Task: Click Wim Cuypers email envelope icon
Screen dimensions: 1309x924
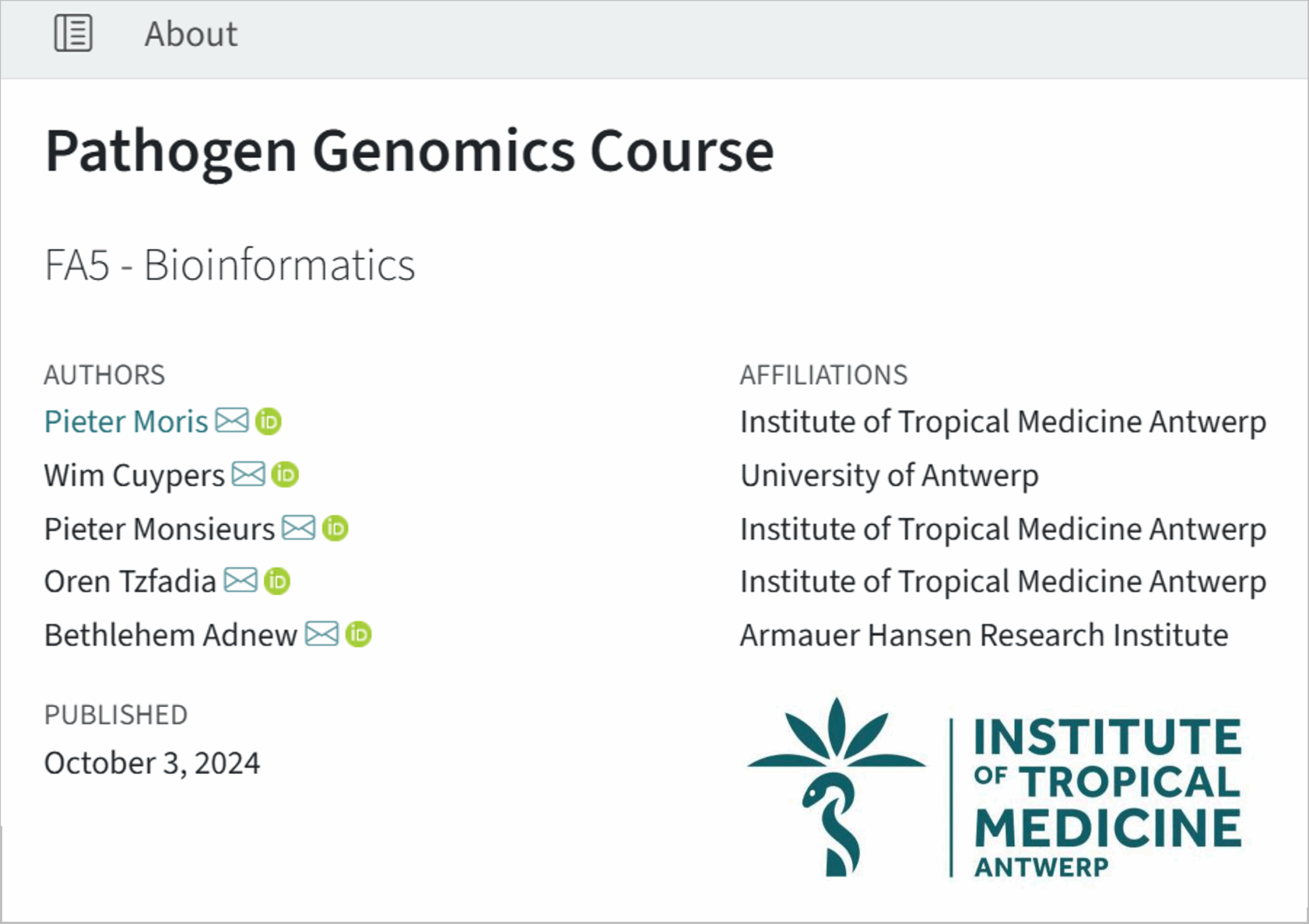Action: point(249,474)
